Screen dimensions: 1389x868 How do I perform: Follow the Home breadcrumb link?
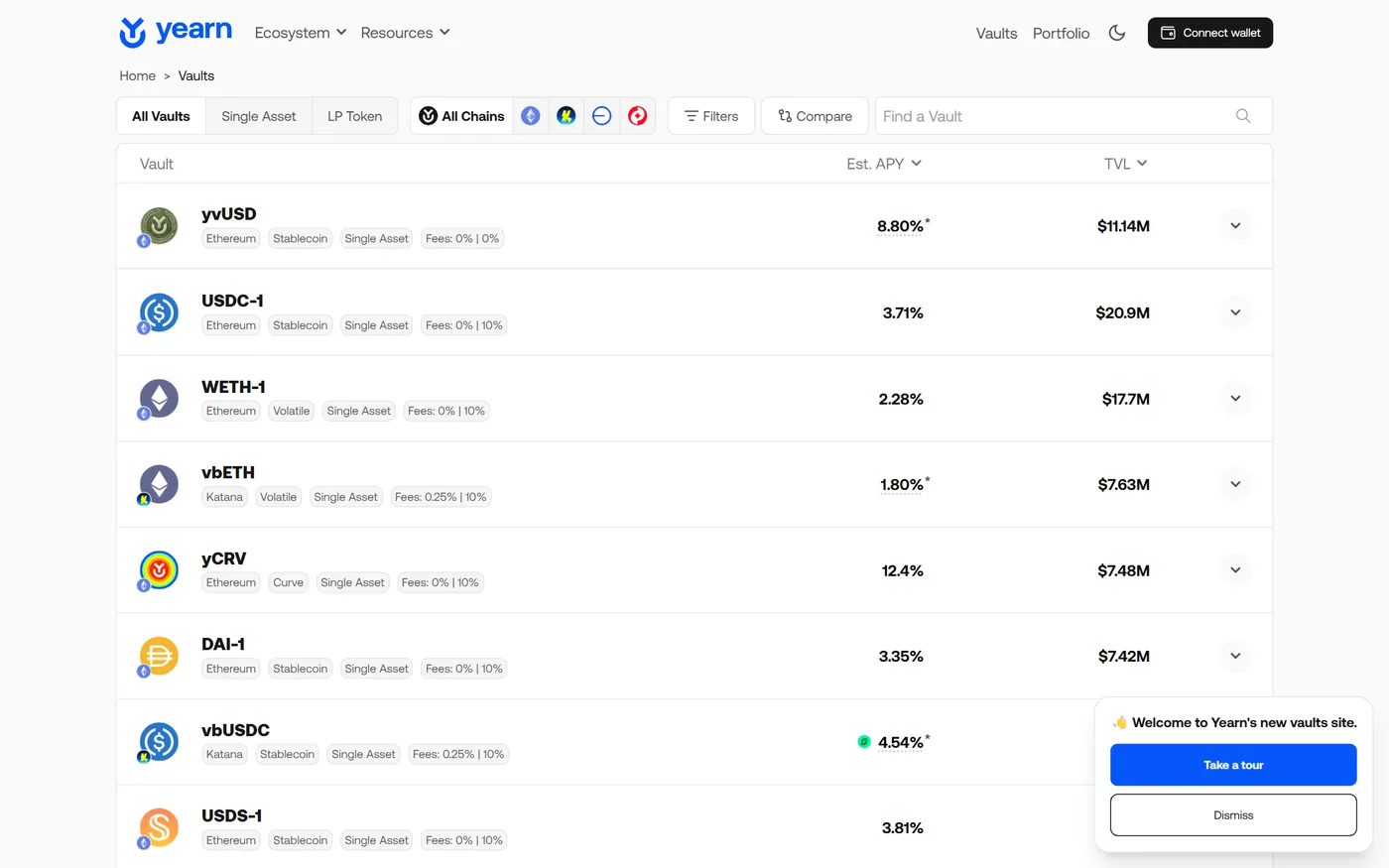[137, 75]
